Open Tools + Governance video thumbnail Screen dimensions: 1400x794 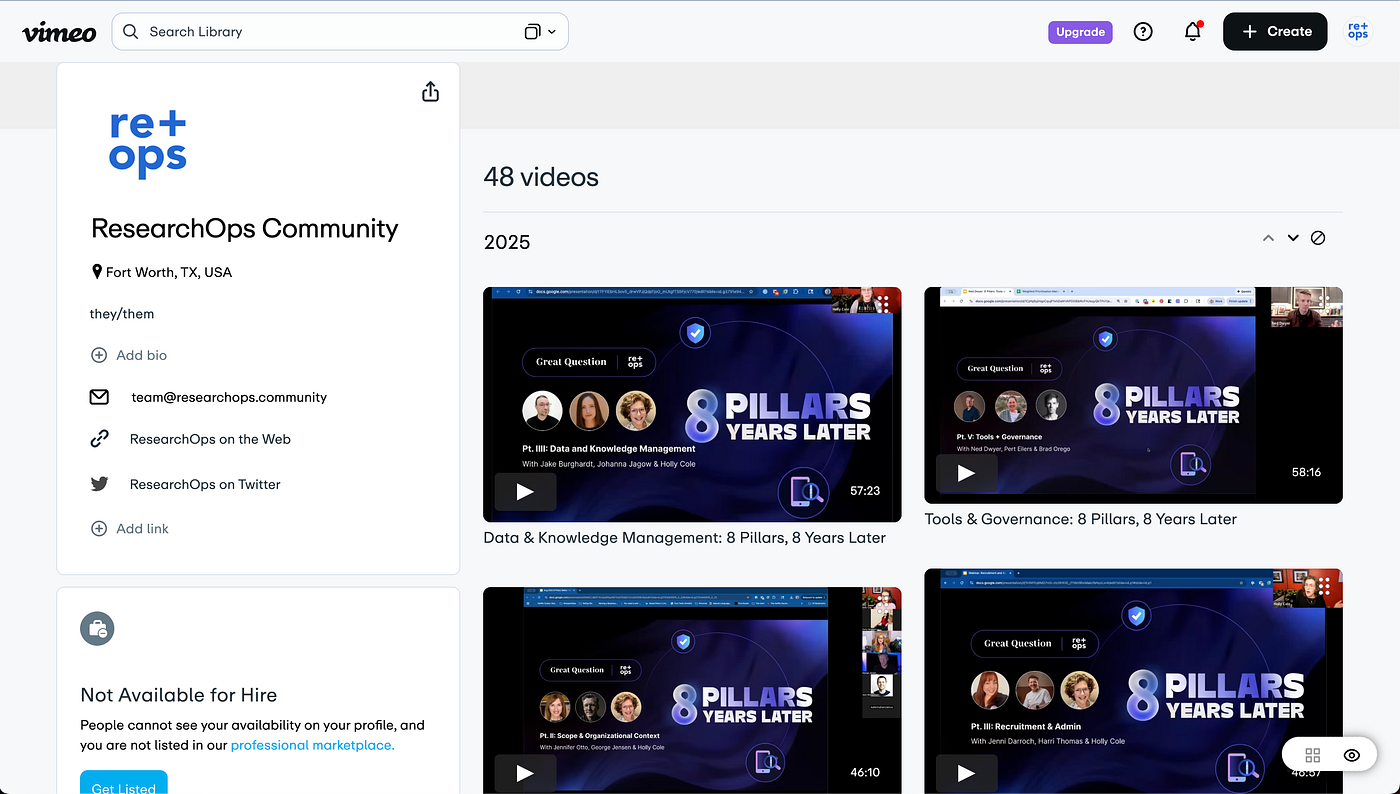1133,395
